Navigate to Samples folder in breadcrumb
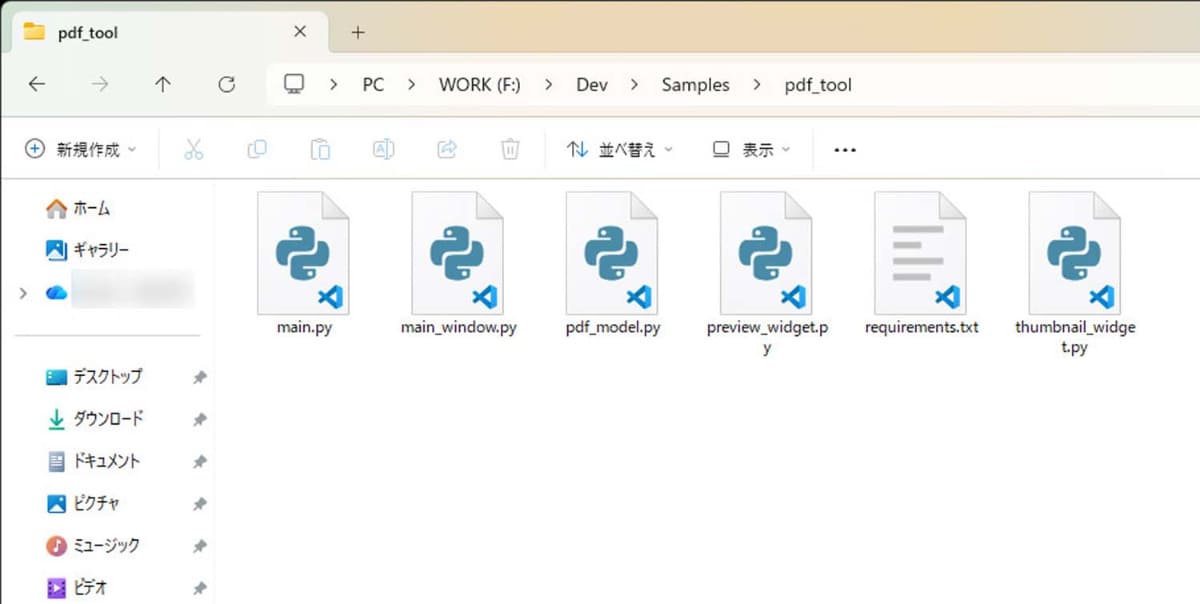 [x=695, y=85]
